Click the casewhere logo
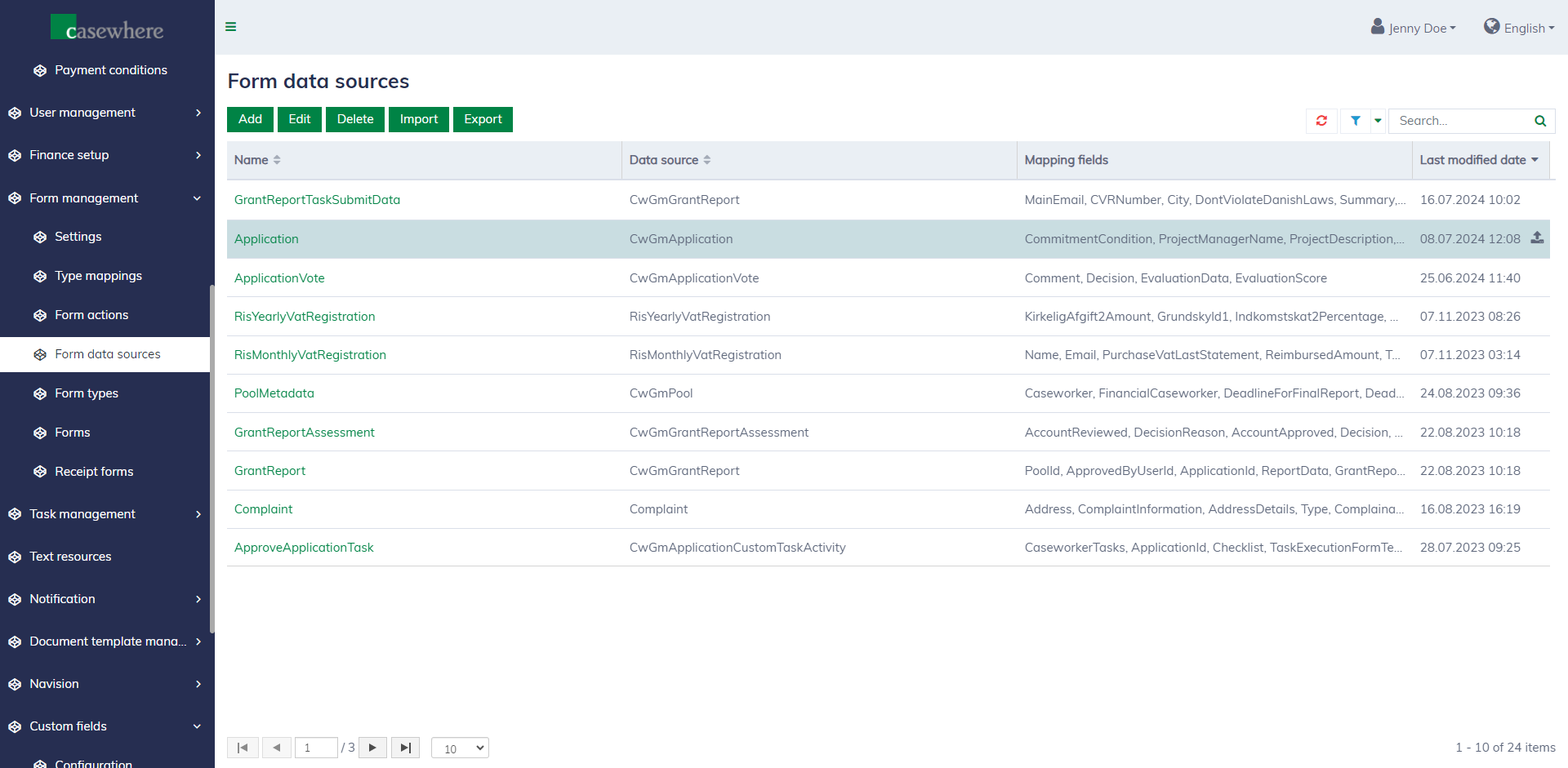The image size is (1568, 768). [x=107, y=29]
